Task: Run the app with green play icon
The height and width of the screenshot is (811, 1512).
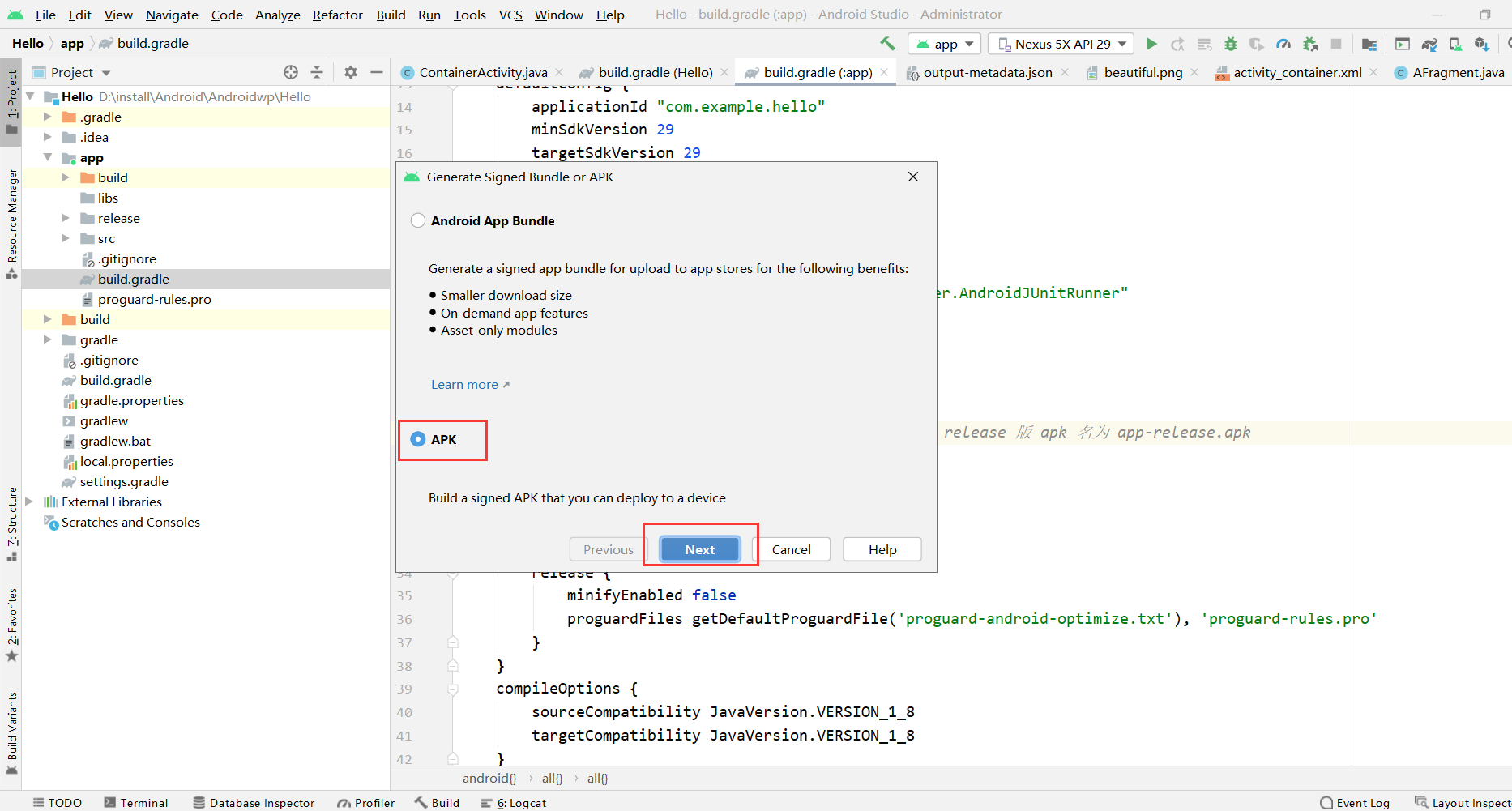Action: click(1151, 44)
